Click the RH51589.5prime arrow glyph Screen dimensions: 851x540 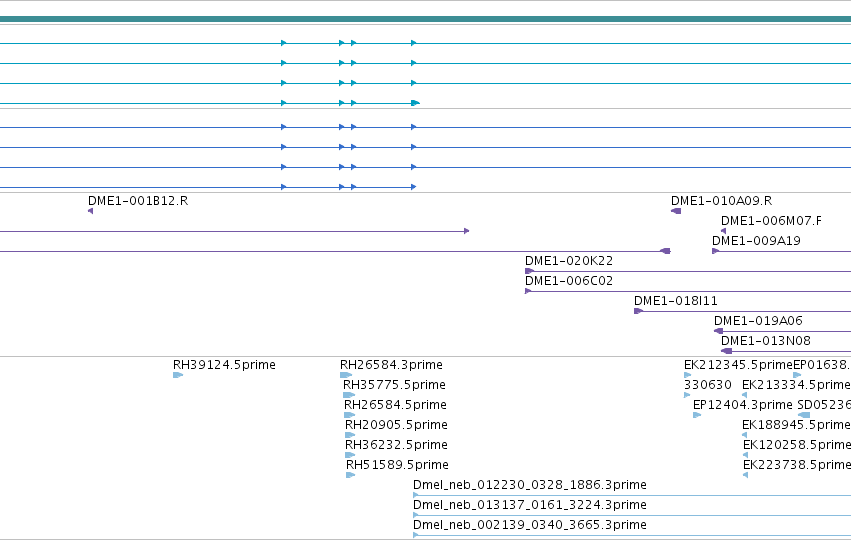(x=351, y=475)
